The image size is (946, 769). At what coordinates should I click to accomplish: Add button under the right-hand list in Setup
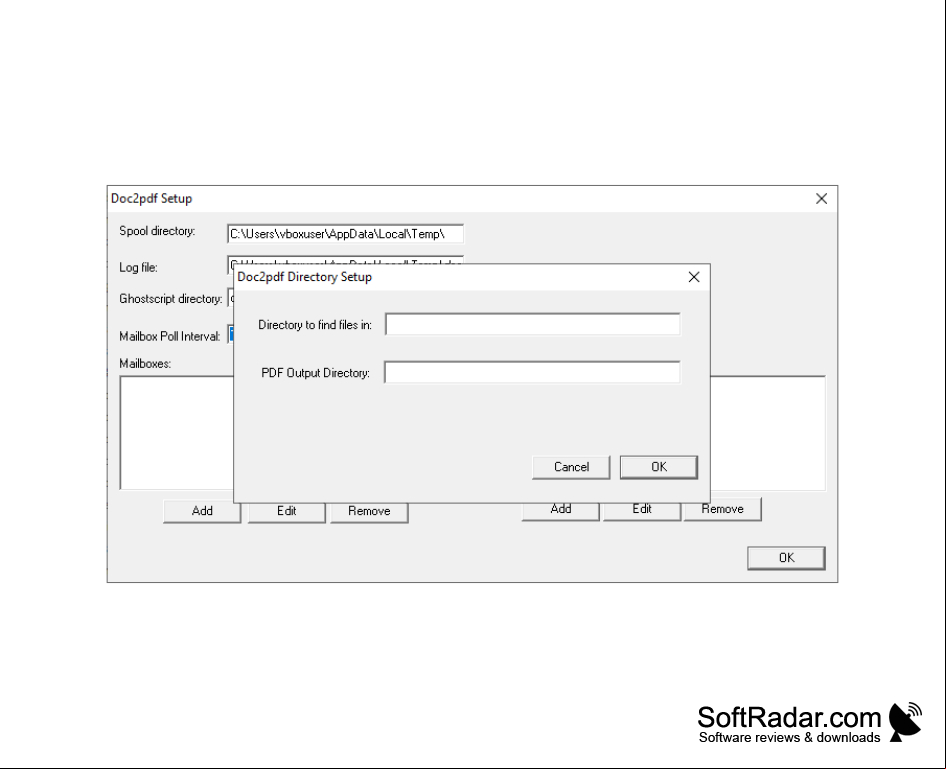[560, 510]
